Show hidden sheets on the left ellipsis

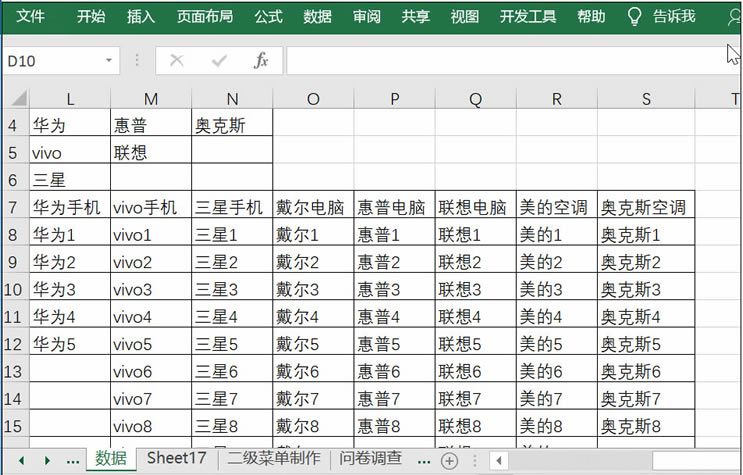click(x=72, y=461)
